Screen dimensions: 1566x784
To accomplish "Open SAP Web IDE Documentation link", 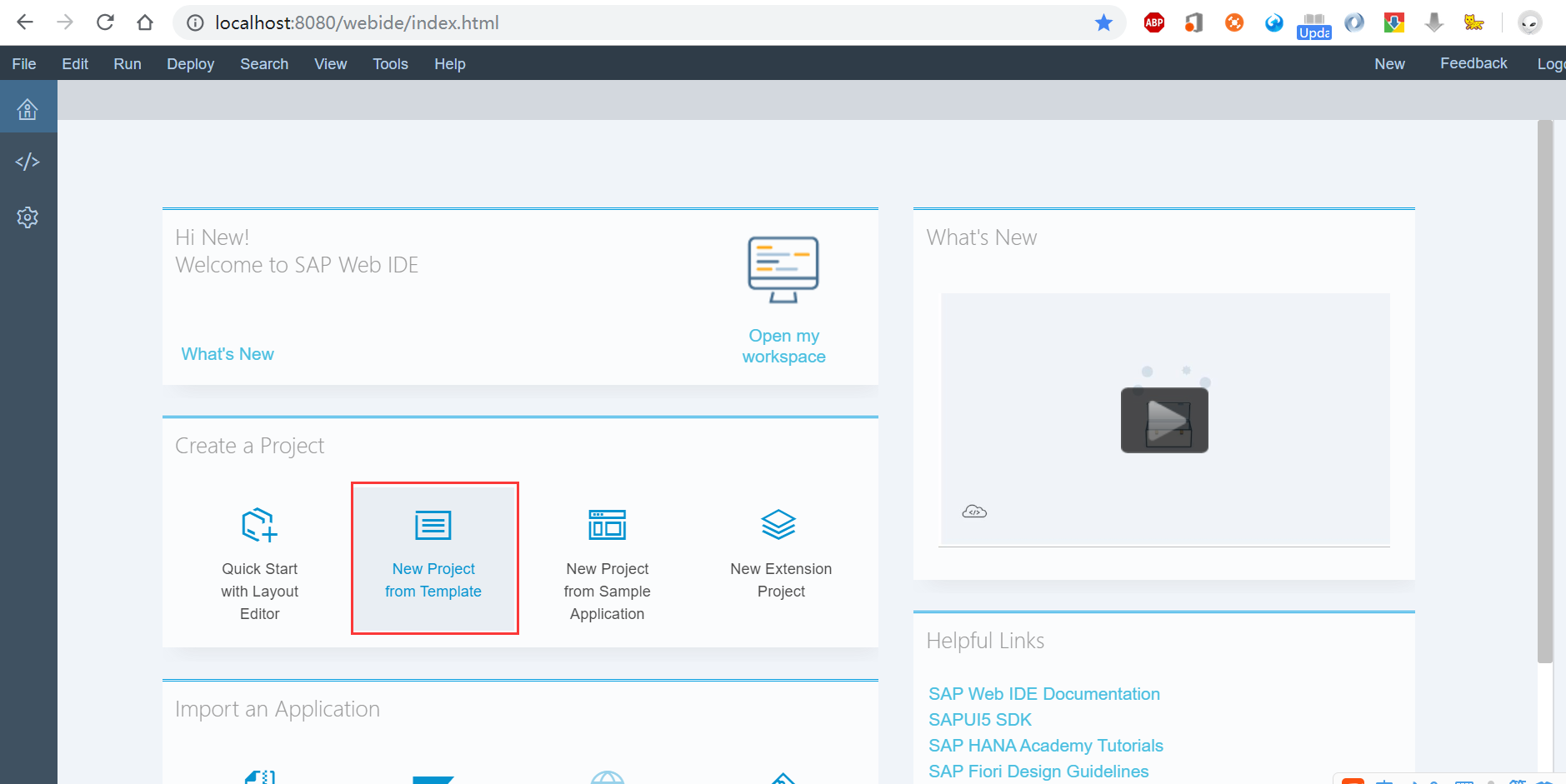I will [1044, 694].
